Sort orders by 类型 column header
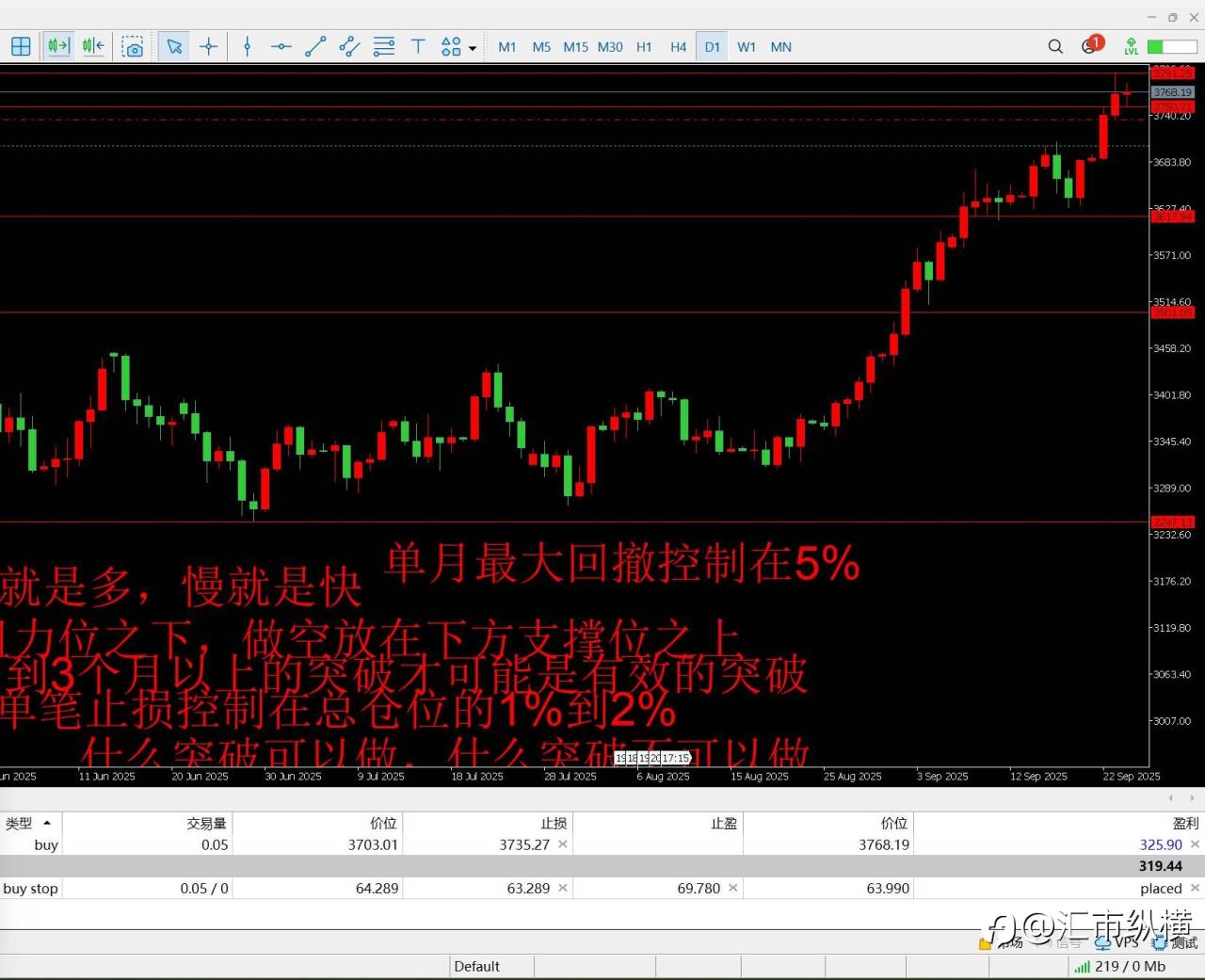This screenshot has height=980, width=1205. [x=28, y=823]
